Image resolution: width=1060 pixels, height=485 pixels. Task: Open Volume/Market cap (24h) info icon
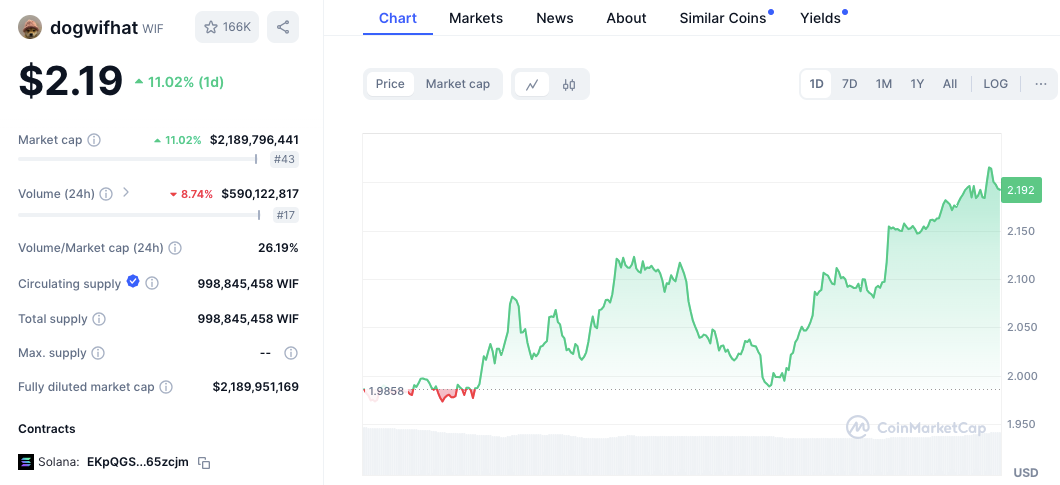click(174, 248)
